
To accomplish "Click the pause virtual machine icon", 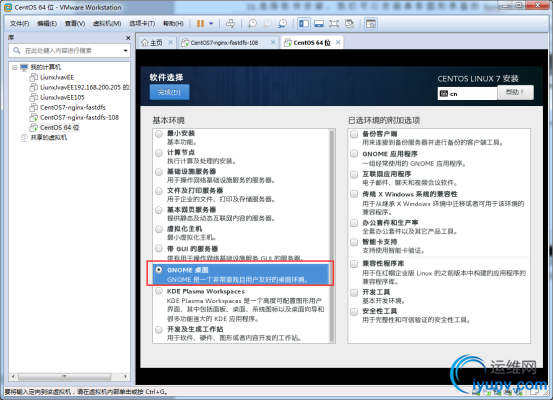I will pos(200,24).
